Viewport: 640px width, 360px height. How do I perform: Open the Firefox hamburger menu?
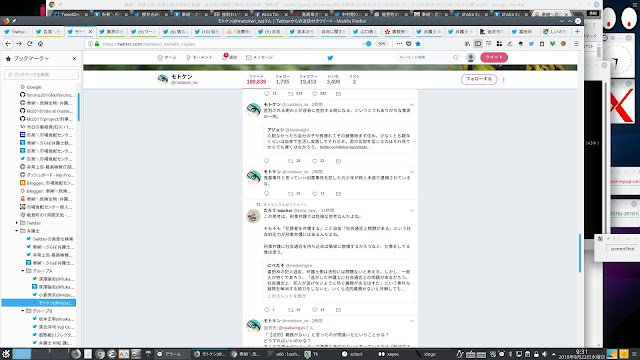coord(576,44)
